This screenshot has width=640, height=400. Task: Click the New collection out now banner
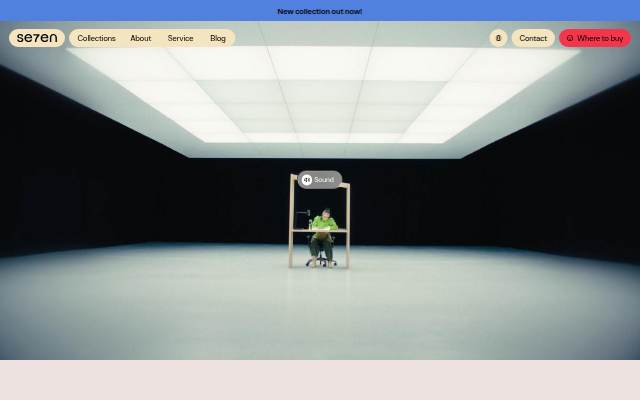320,11
